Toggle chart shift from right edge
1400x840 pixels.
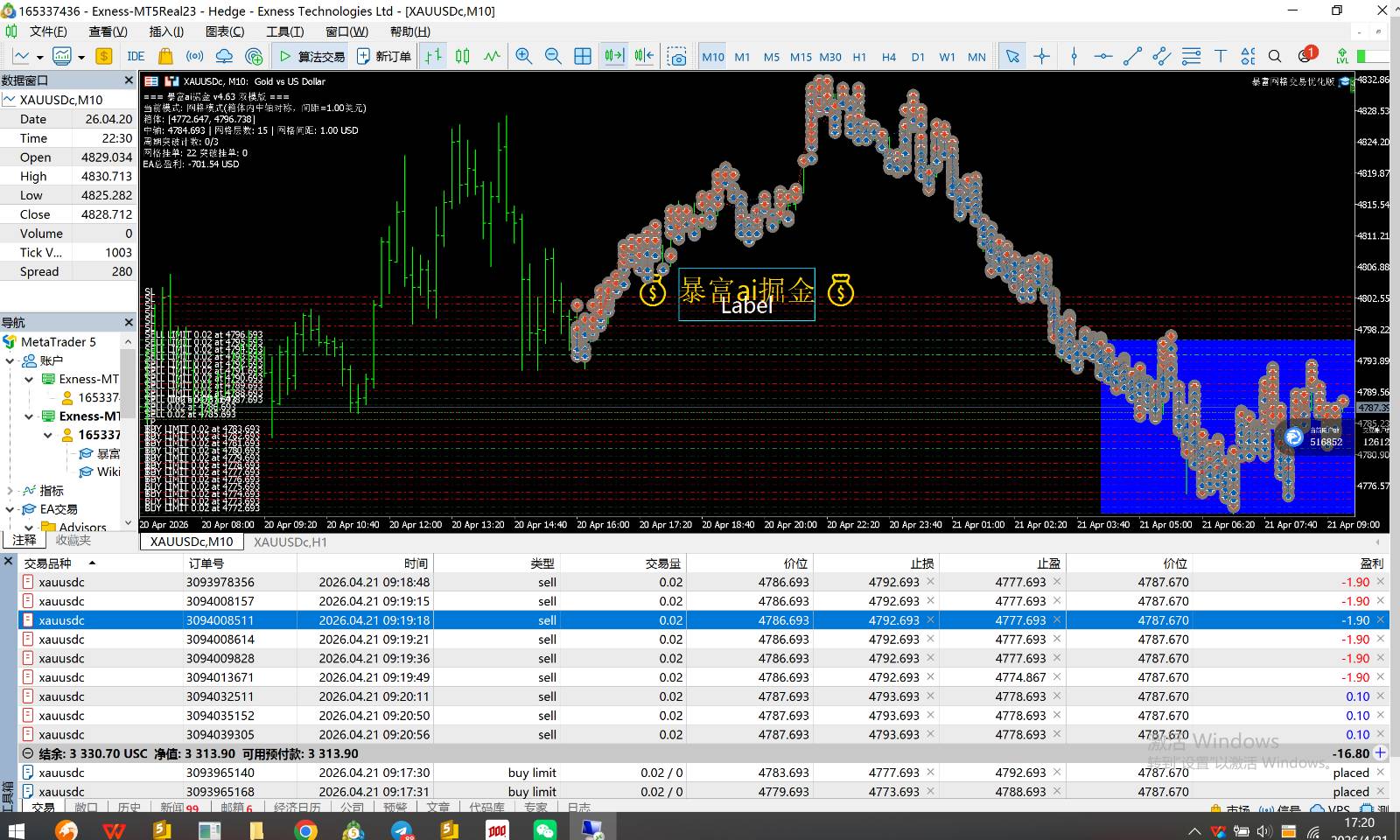pos(644,56)
